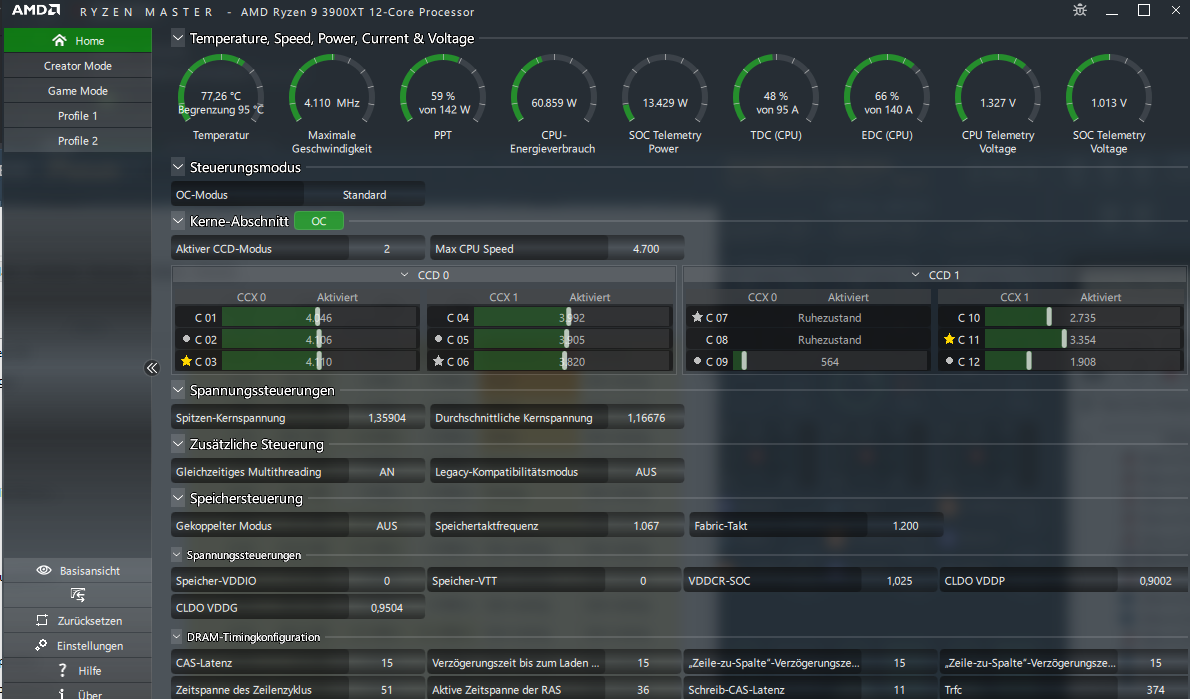1190x699 pixels.
Task: Click the Basisansicht eye icon
Action: point(44,570)
